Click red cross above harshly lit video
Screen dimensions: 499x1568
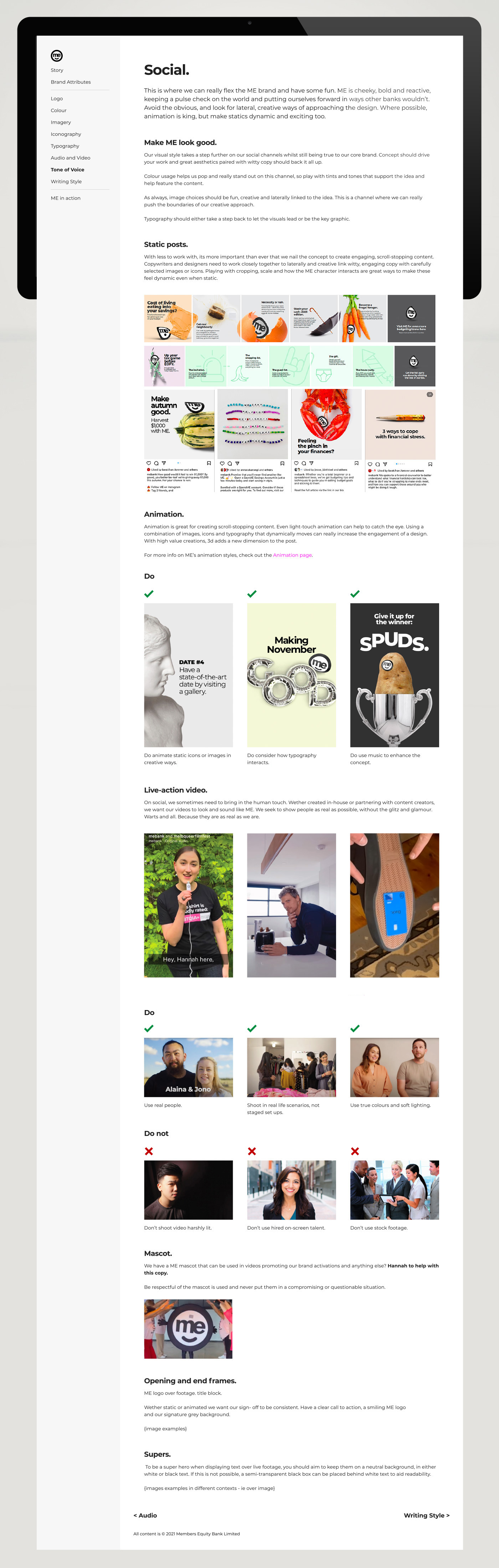tap(149, 1151)
